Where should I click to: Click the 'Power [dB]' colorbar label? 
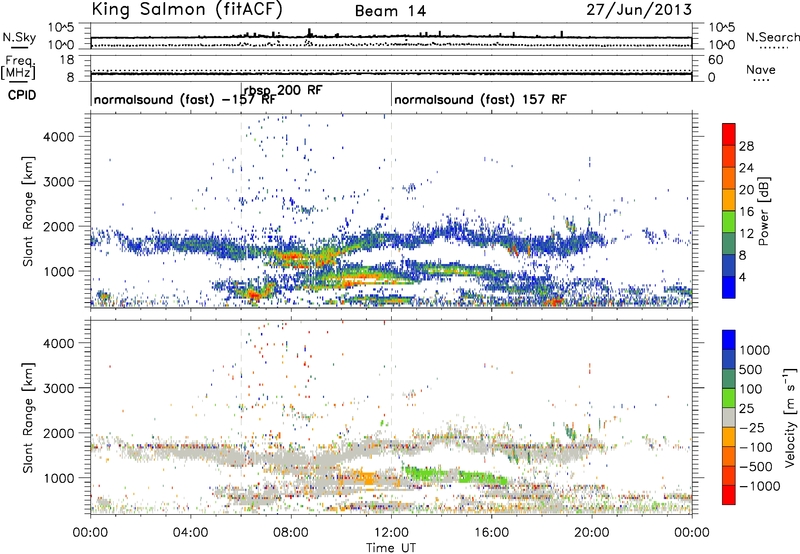click(764, 211)
